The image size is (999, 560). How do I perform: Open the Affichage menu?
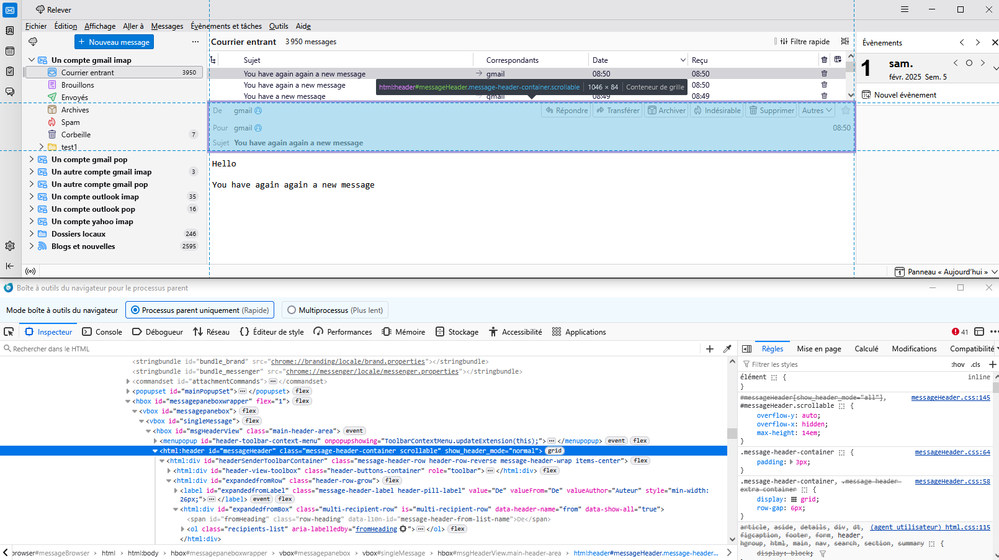point(100,26)
